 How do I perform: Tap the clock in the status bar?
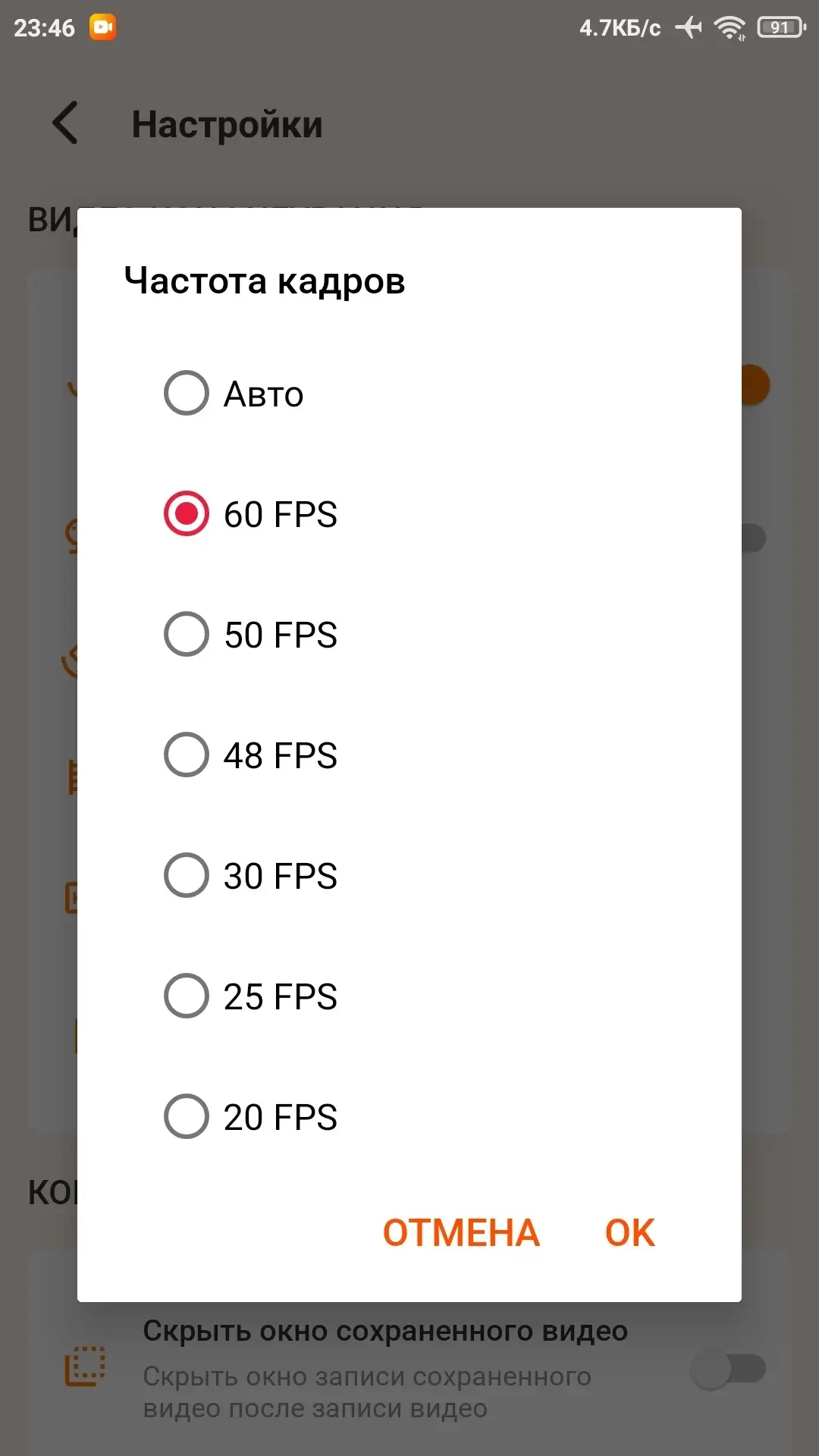(x=44, y=28)
